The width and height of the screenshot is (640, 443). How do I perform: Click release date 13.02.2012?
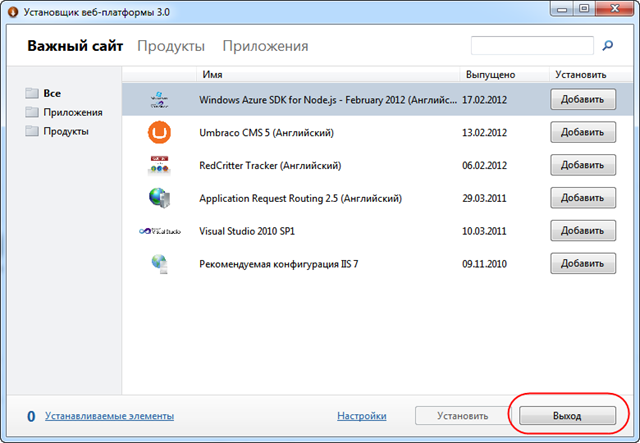click(x=484, y=133)
